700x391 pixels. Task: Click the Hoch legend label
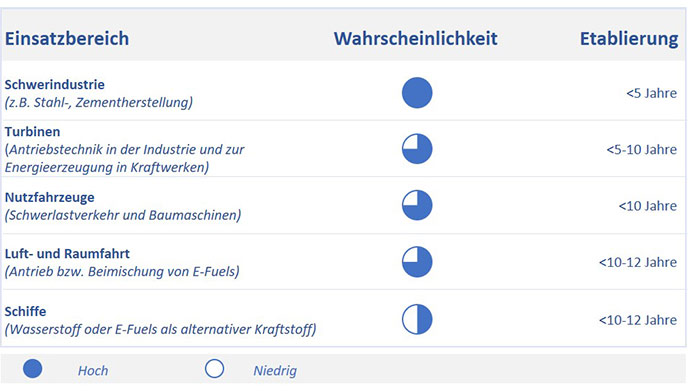(x=93, y=370)
